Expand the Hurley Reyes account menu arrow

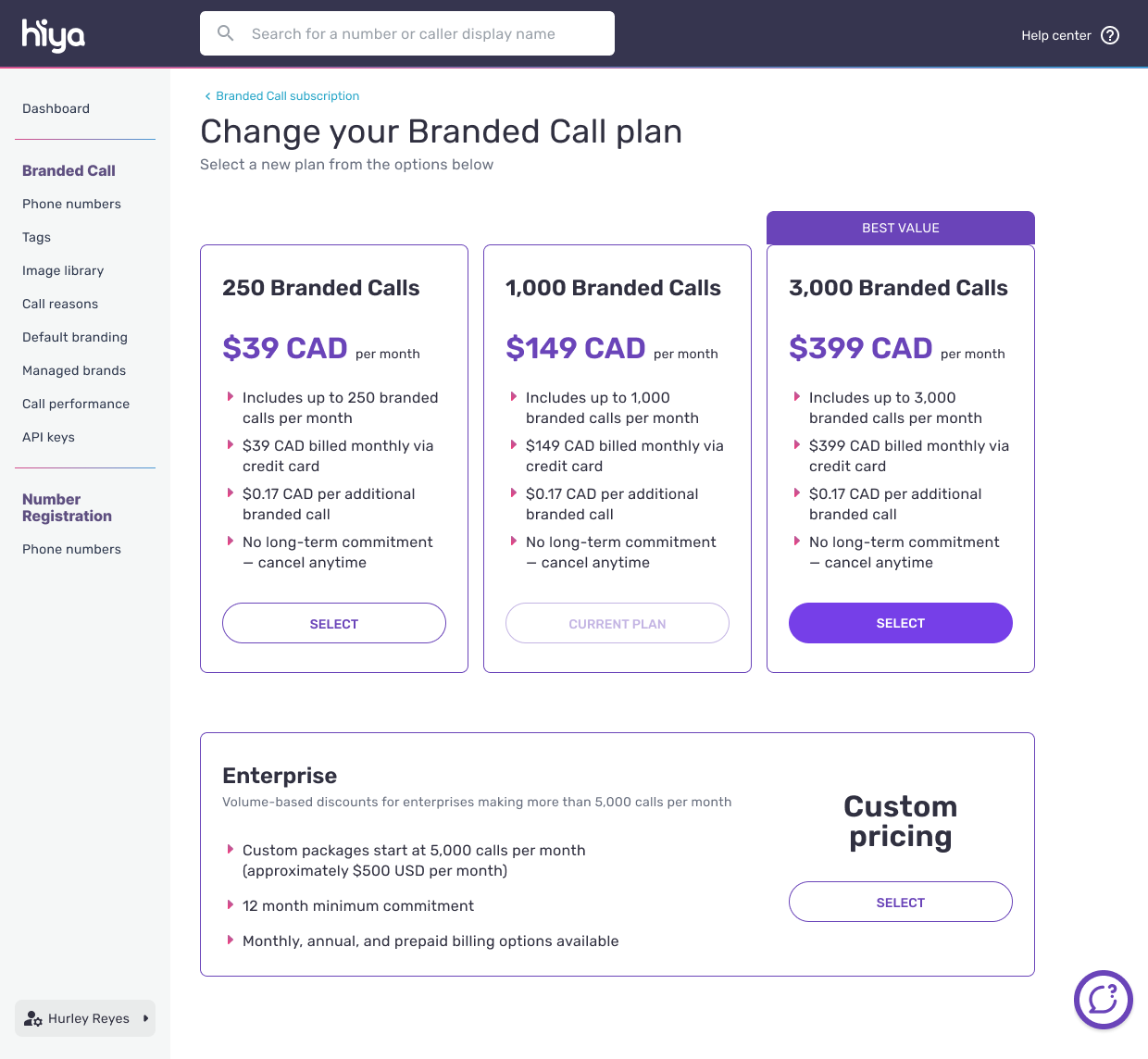[x=145, y=1018]
